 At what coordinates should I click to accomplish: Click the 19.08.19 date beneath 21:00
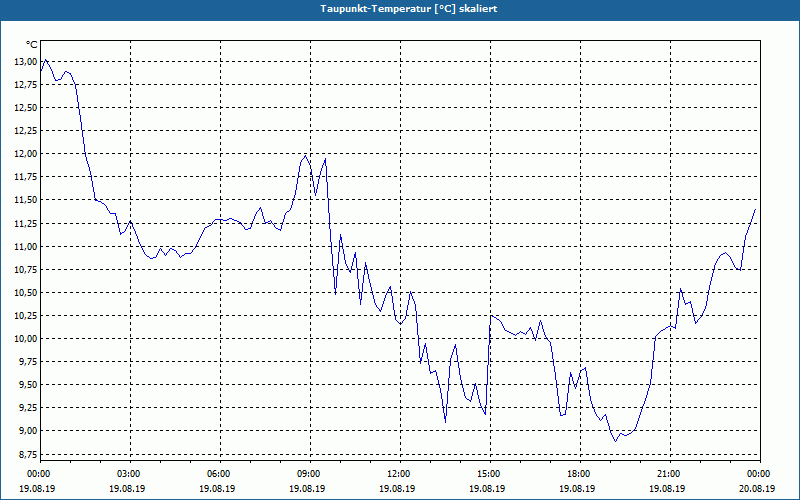click(x=667, y=488)
